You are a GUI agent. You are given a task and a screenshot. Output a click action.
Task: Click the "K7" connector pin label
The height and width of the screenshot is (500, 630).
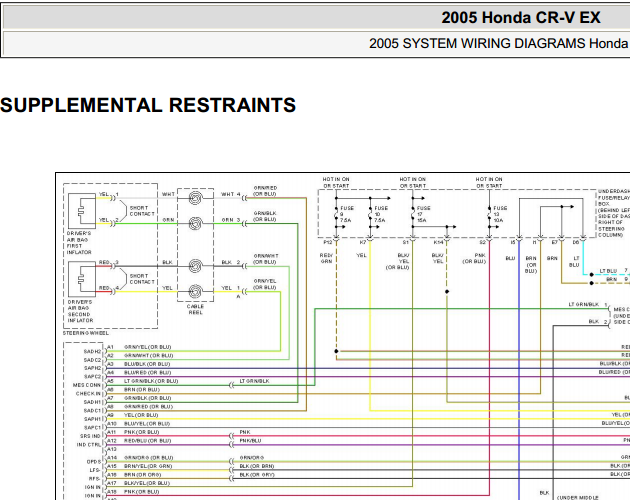pos(362,242)
